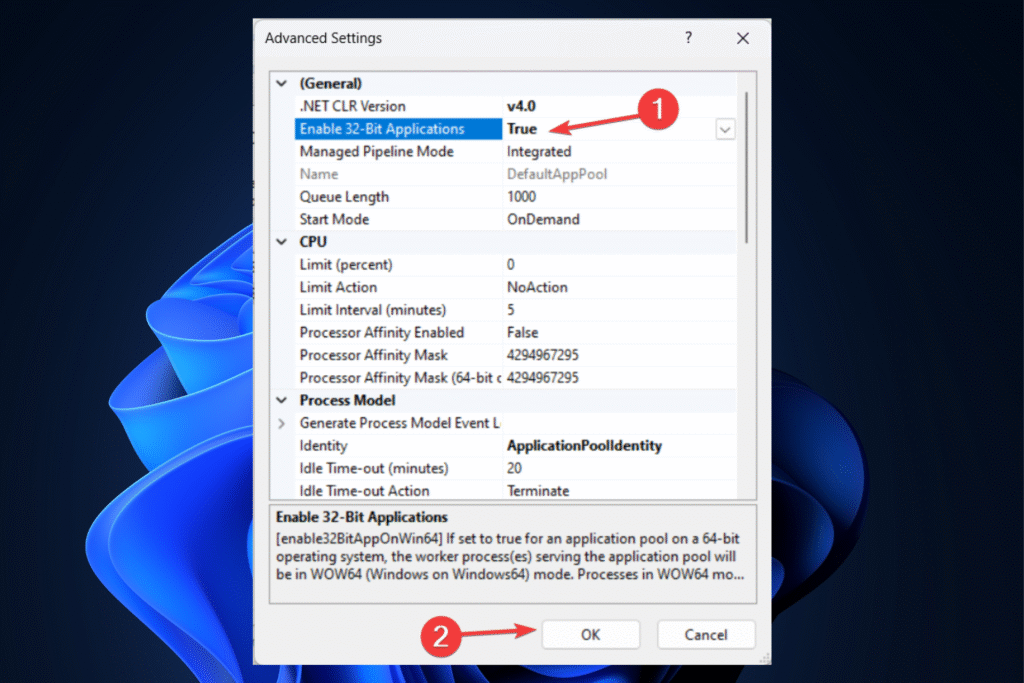The width and height of the screenshot is (1024, 683).
Task: Collapse the Process Model section
Action: [281, 400]
